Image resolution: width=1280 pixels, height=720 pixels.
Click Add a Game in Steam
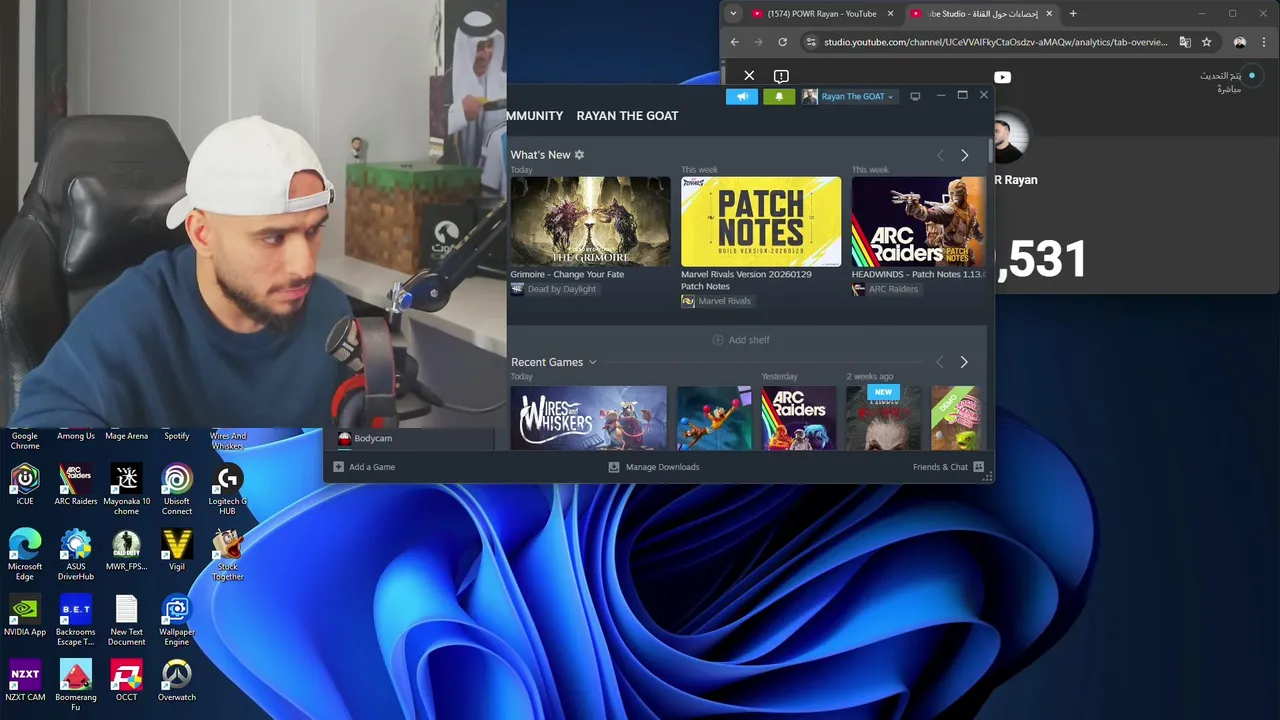tap(364, 467)
